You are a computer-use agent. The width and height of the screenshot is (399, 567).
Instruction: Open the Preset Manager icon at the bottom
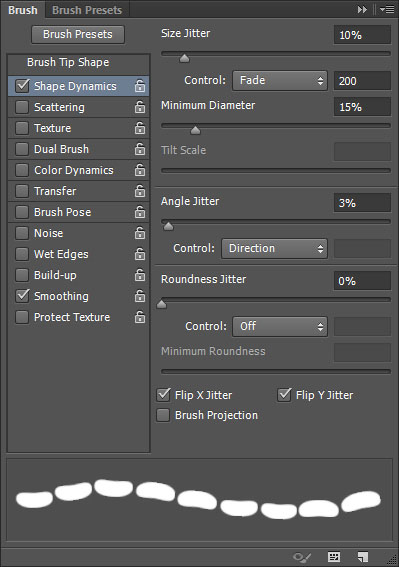pos(334,557)
